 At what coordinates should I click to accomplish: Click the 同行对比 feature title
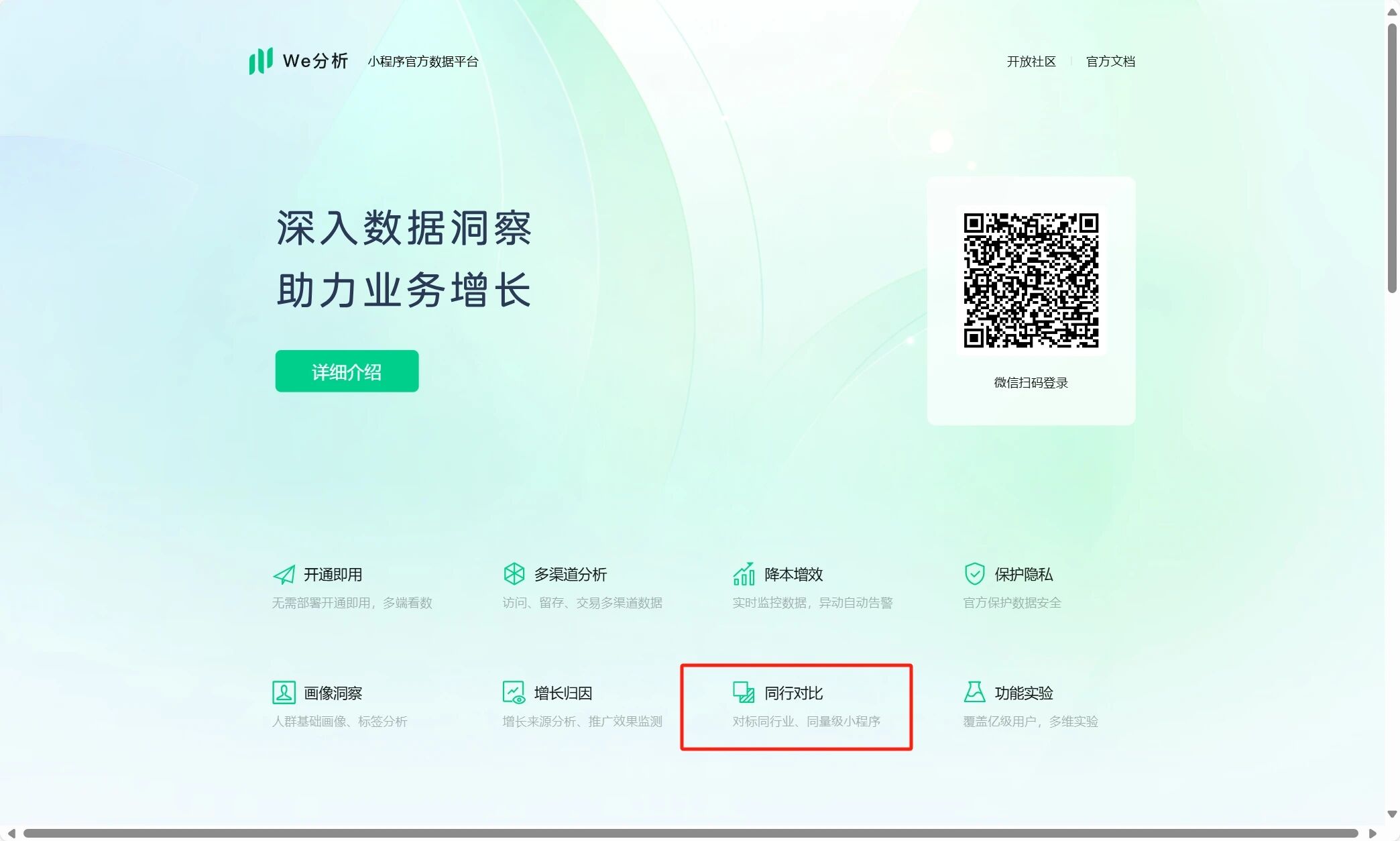[793, 693]
